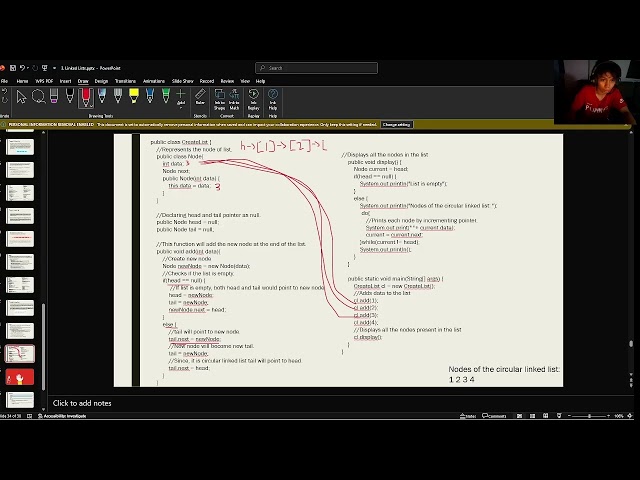
Task: Choose the galaxy-colored pen
Action: (x=102, y=96)
